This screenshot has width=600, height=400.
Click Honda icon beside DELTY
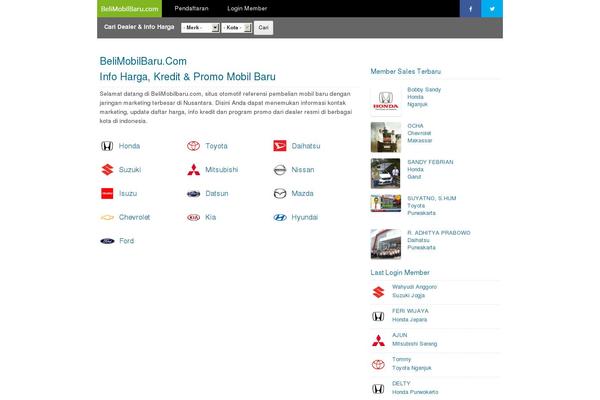[378, 389]
